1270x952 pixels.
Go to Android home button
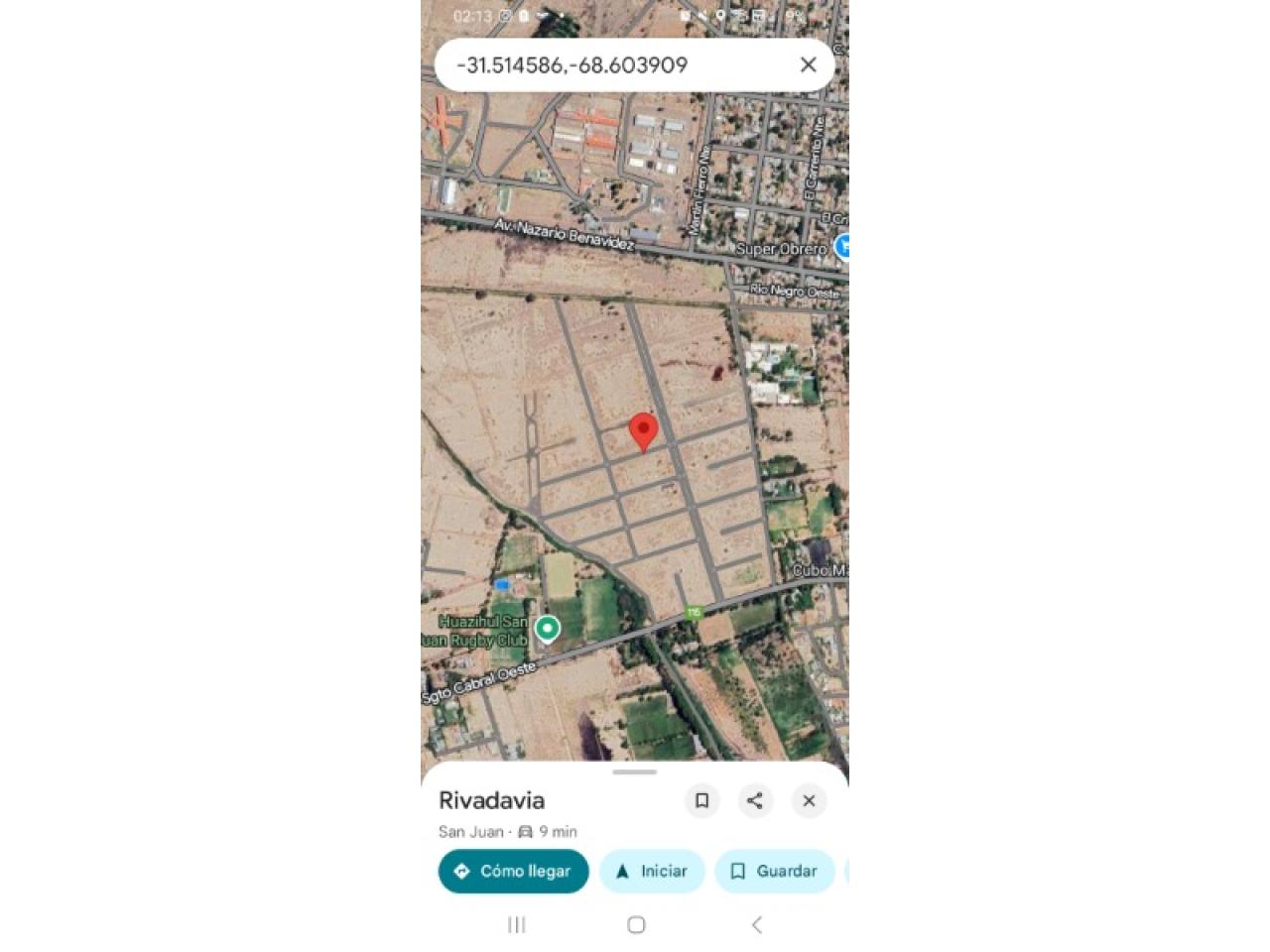click(636, 924)
